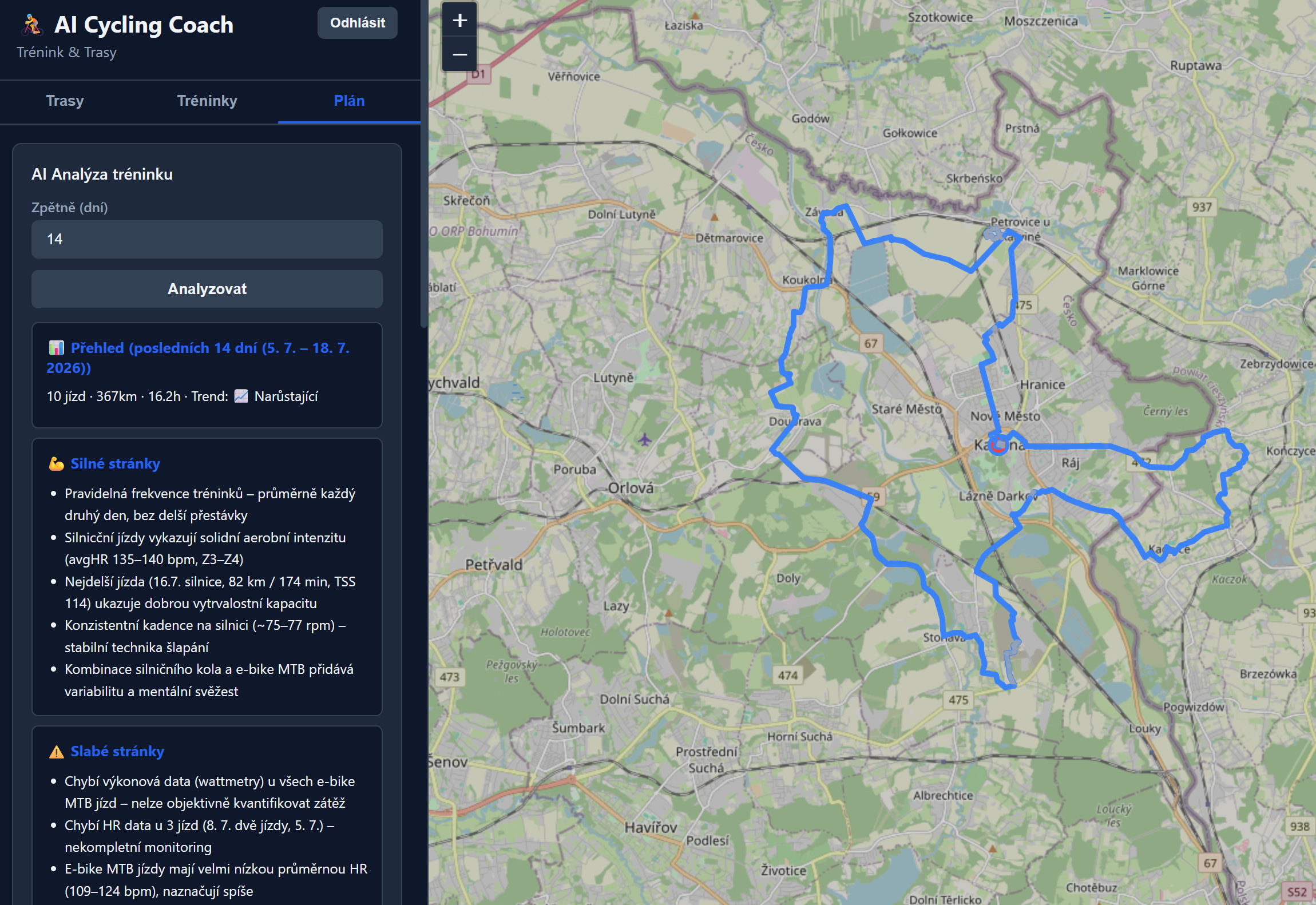Switch to the Tréninky tab
1316x905 pixels.
[x=207, y=101]
